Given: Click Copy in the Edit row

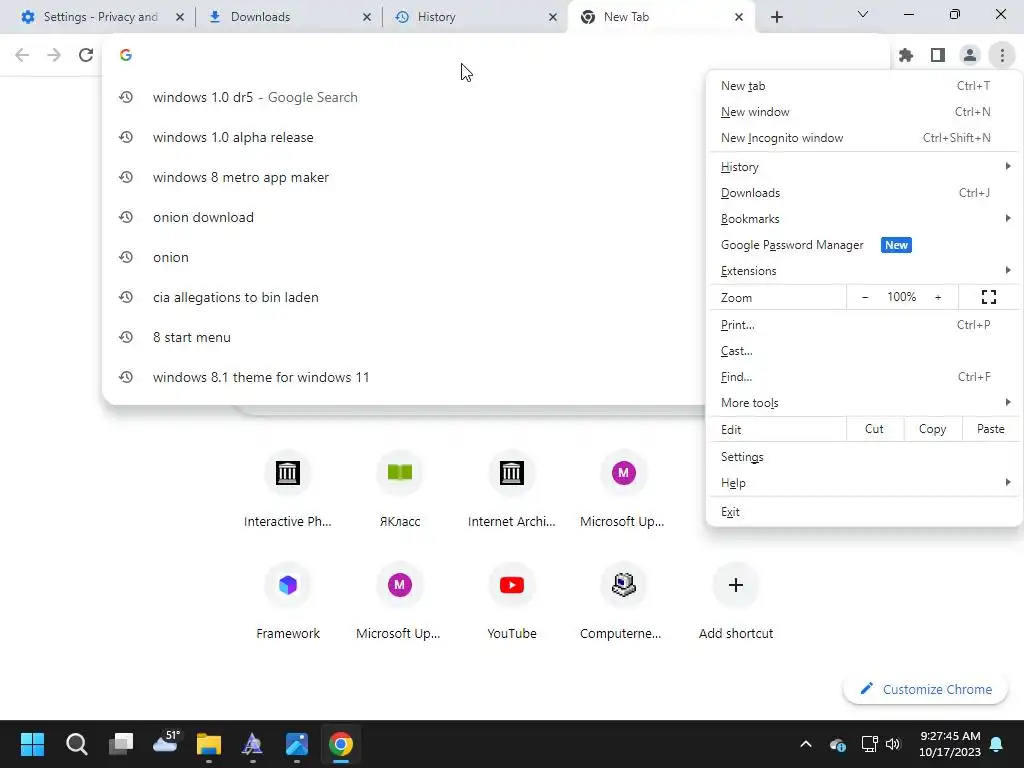Looking at the screenshot, I should pos(933,429).
